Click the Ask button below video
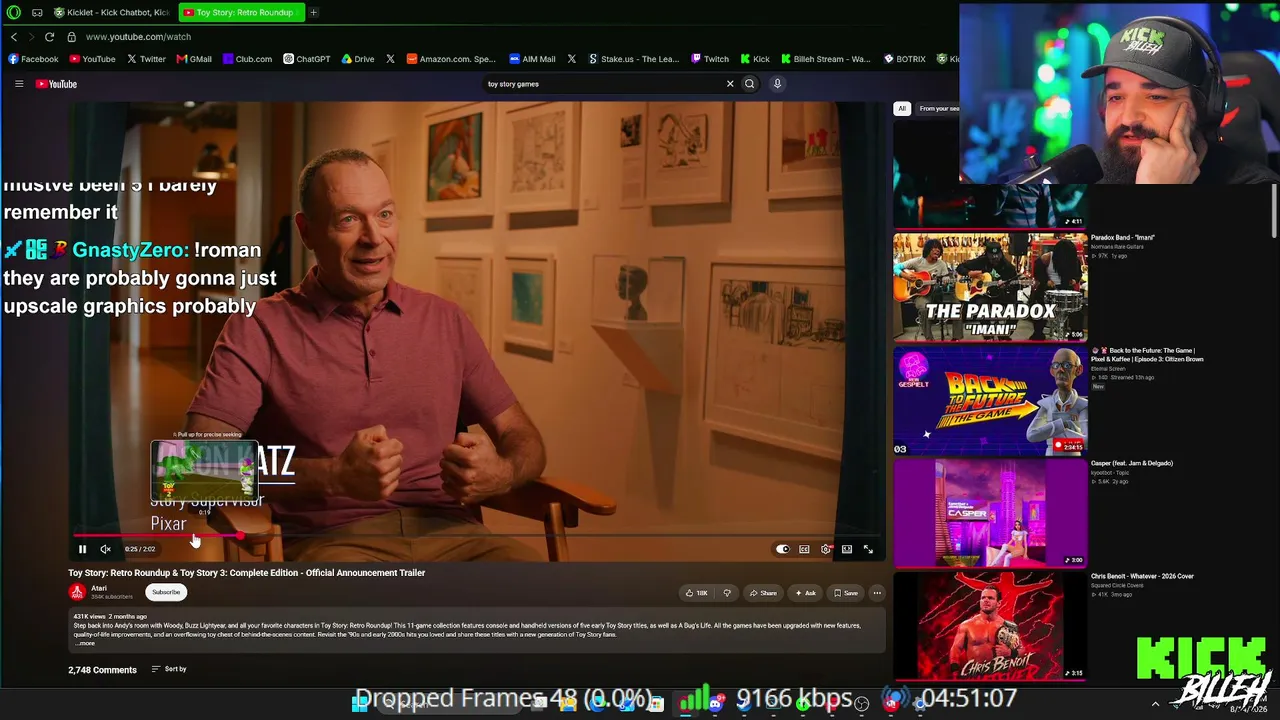The height and width of the screenshot is (720, 1280). coord(805,593)
